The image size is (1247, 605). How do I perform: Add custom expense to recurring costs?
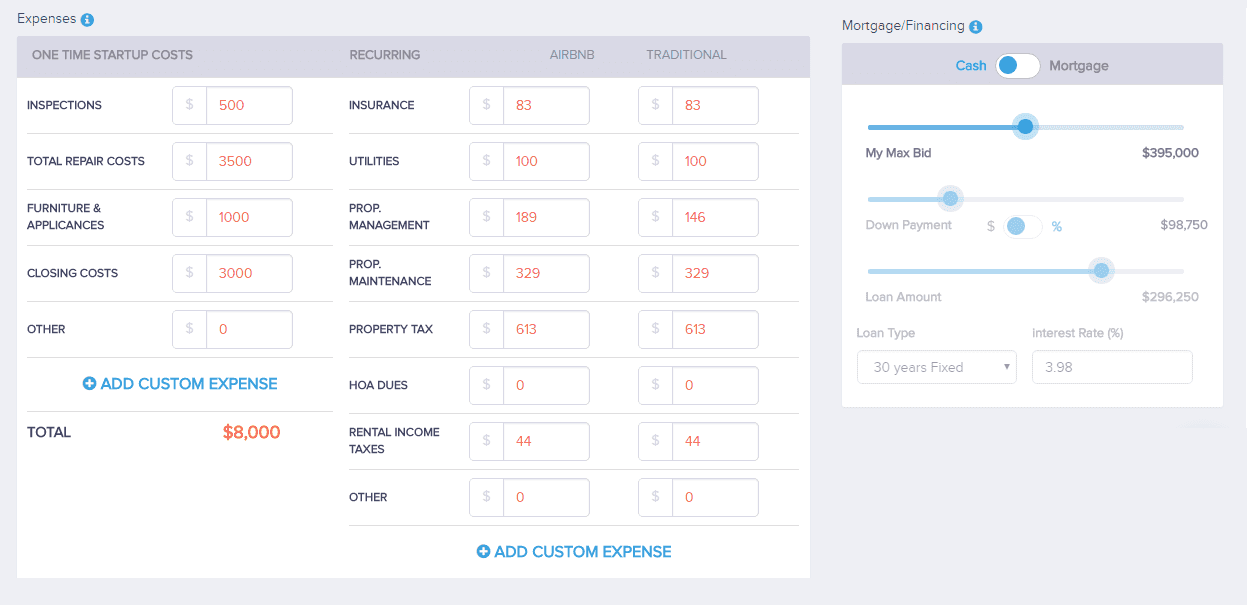tap(582, 552)
